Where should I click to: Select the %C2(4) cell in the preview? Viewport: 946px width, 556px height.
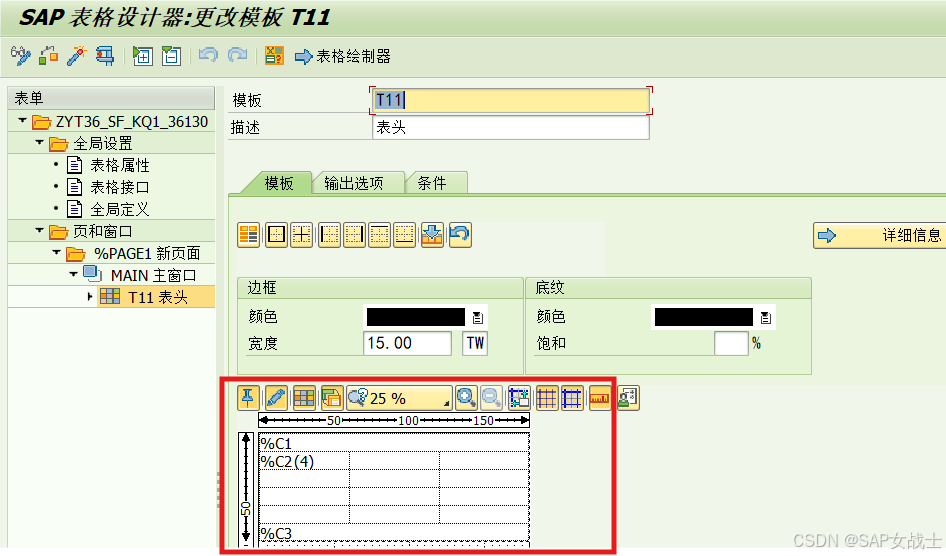click(304, 461)
